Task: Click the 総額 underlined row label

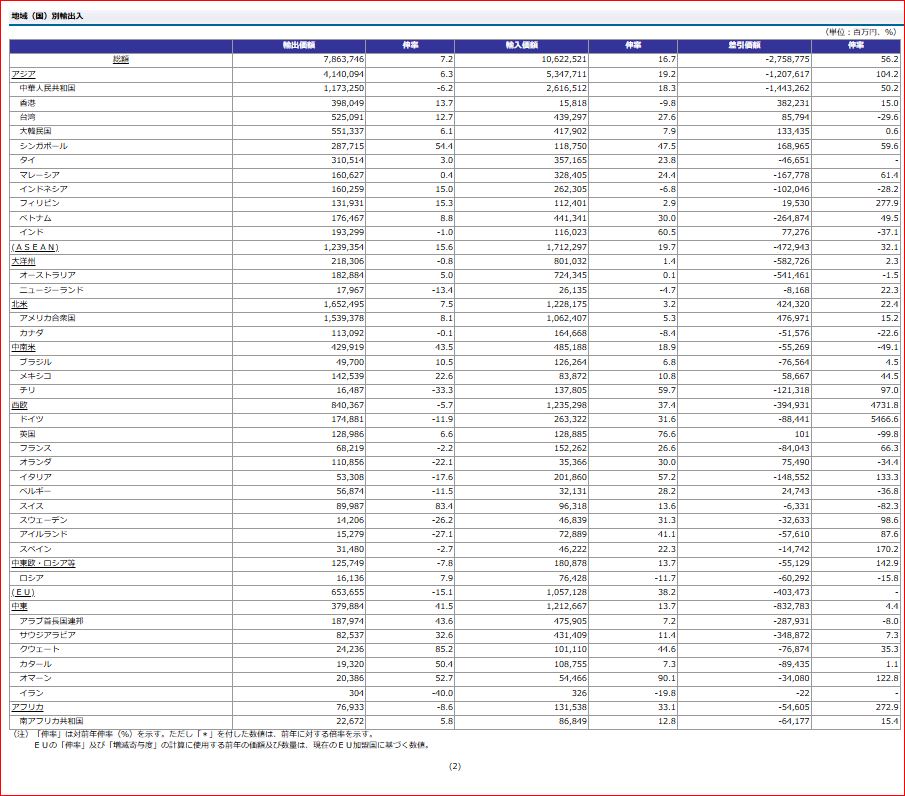Action: (120, 60)
